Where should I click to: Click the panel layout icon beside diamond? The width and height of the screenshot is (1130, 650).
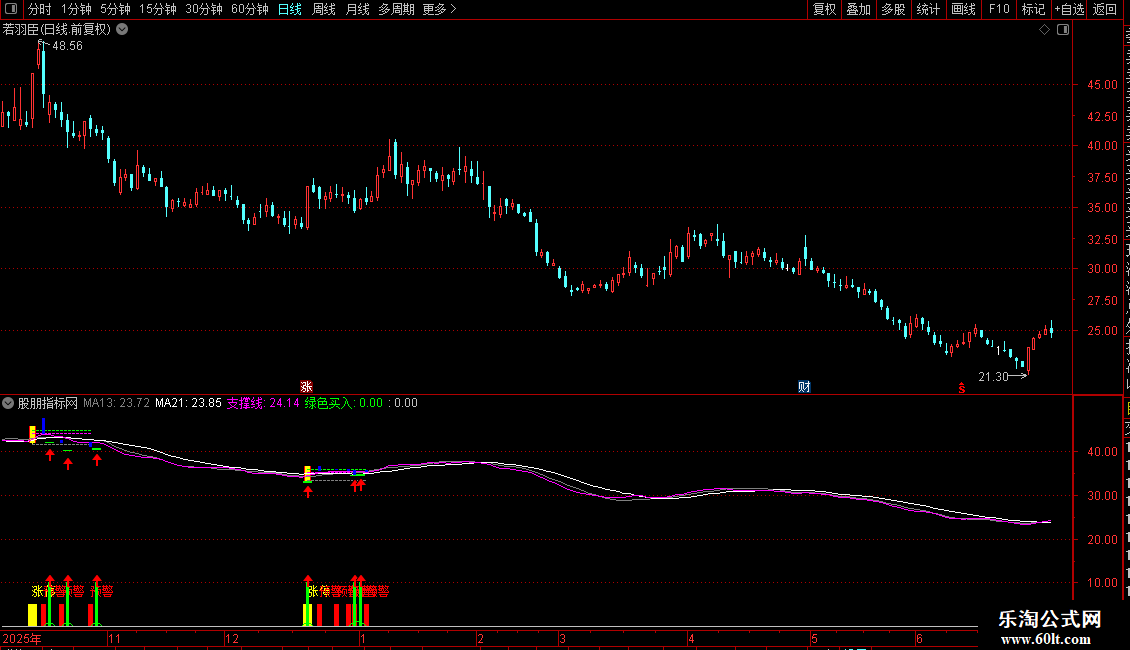coord(1063,30)
